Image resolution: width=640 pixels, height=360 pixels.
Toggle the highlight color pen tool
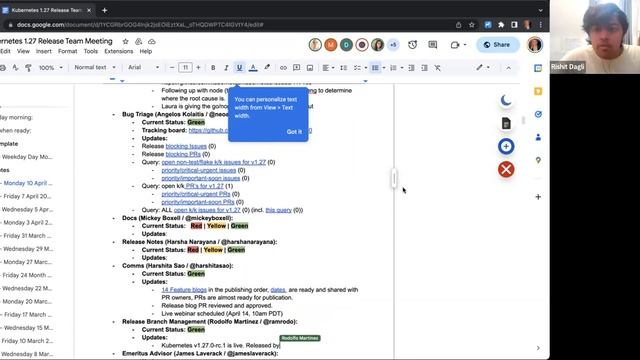[267, 67]
